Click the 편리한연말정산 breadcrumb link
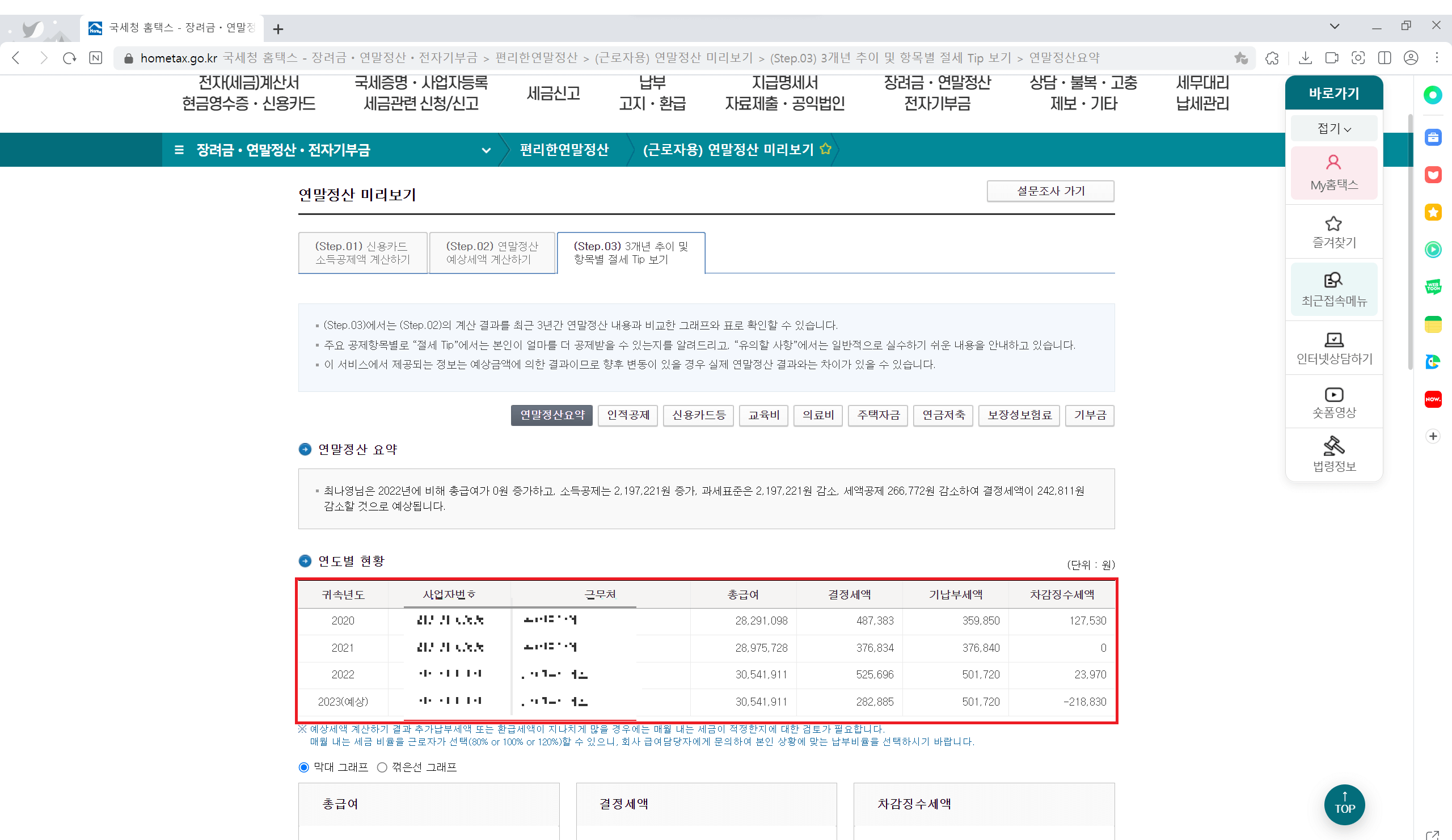Viewport: 1452px width, 840px height. (564, 150)
